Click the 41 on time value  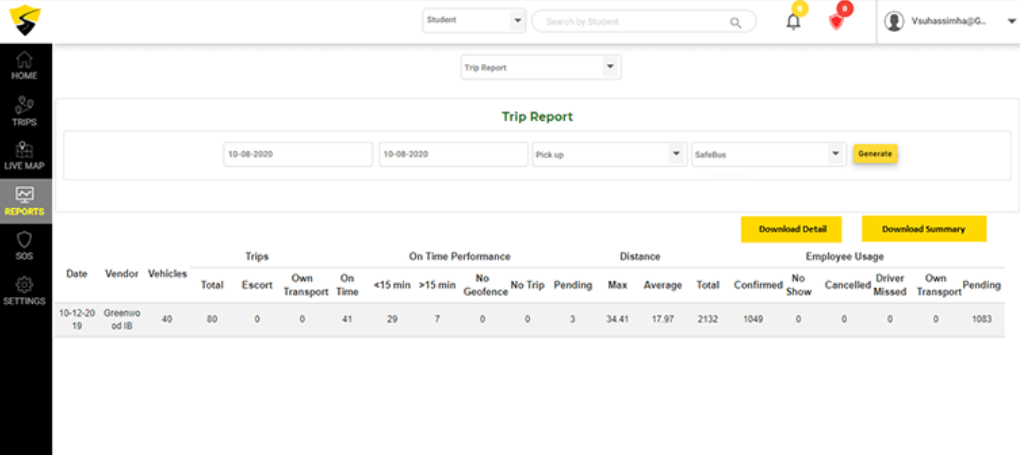(x=347, y=320)
